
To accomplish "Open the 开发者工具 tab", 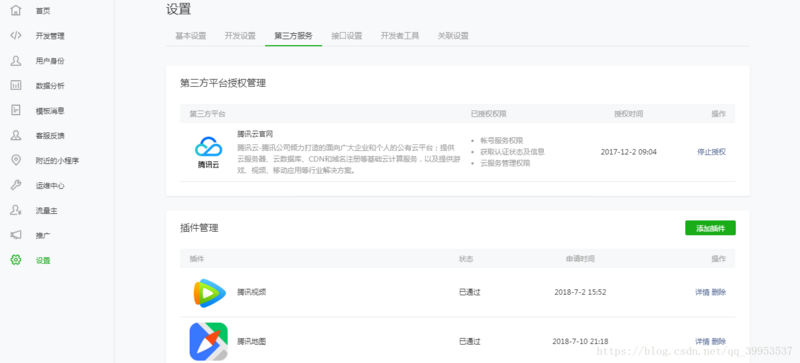I will click(400, 36).
